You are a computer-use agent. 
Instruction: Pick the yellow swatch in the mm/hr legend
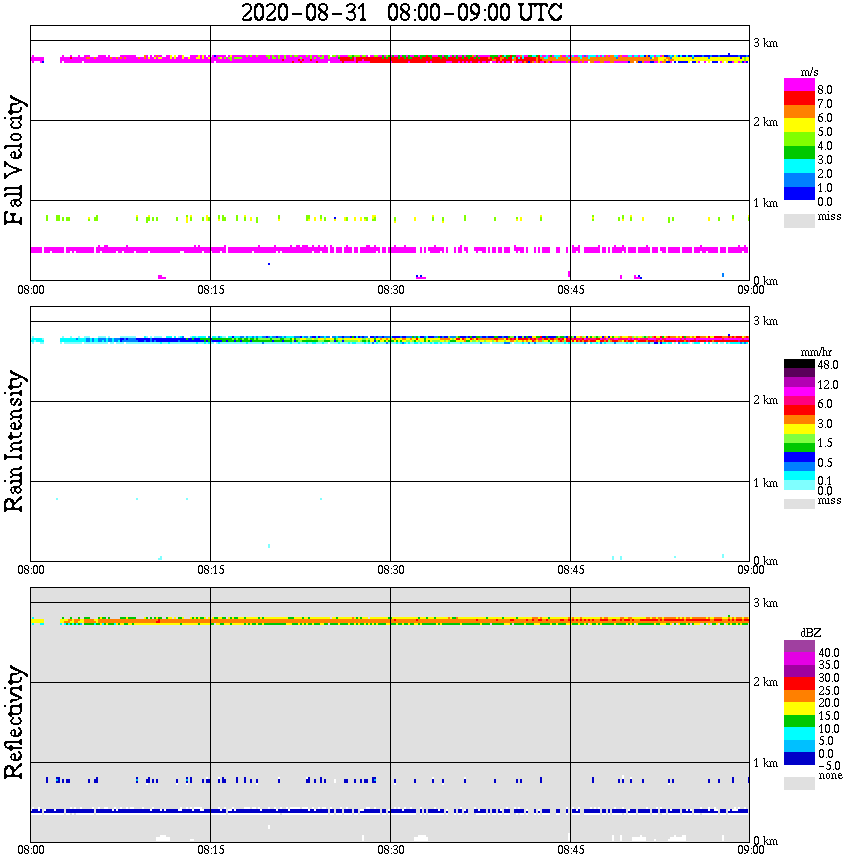(799, 429)
